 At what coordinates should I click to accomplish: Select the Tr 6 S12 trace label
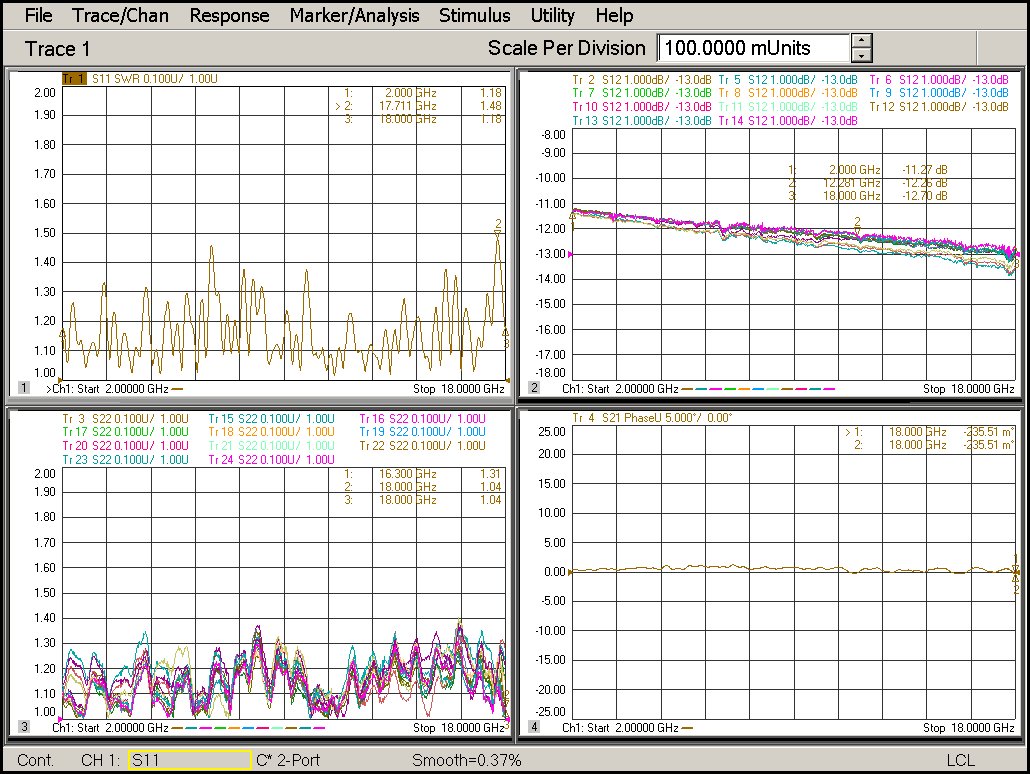[x=939, y=80]
